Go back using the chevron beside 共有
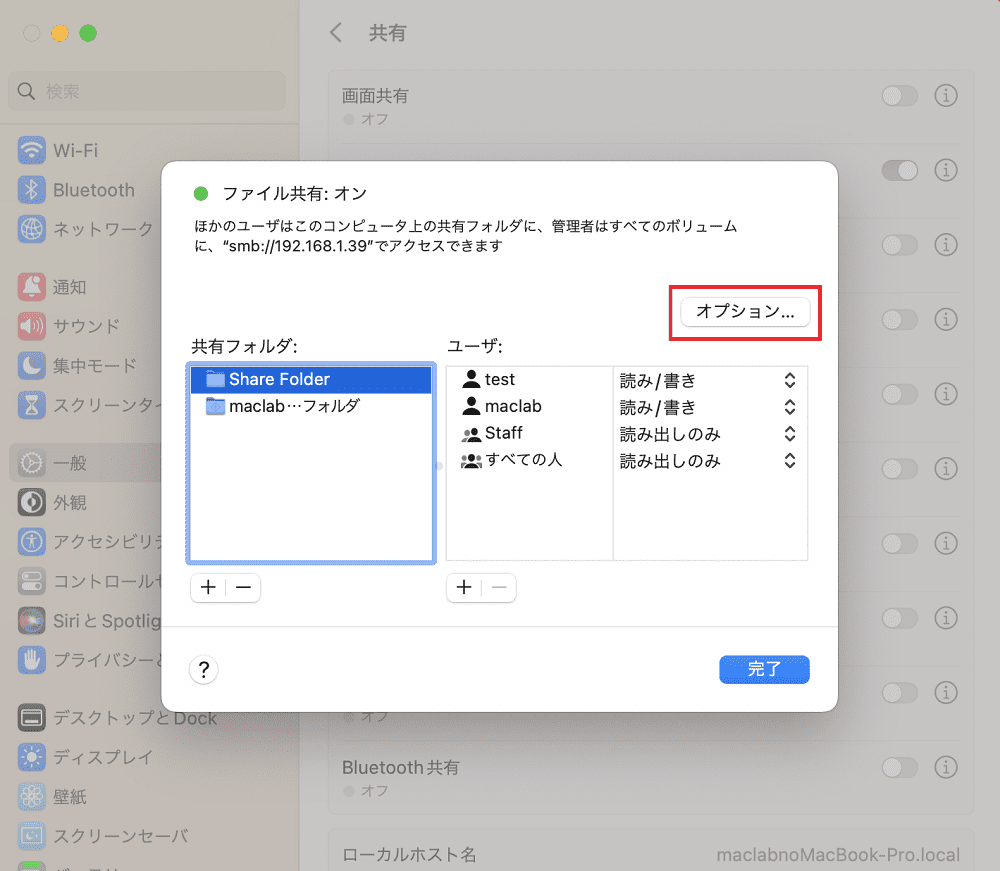This screenshot has height=871, width=1000. pyautogui.click(x=336, y=33)
